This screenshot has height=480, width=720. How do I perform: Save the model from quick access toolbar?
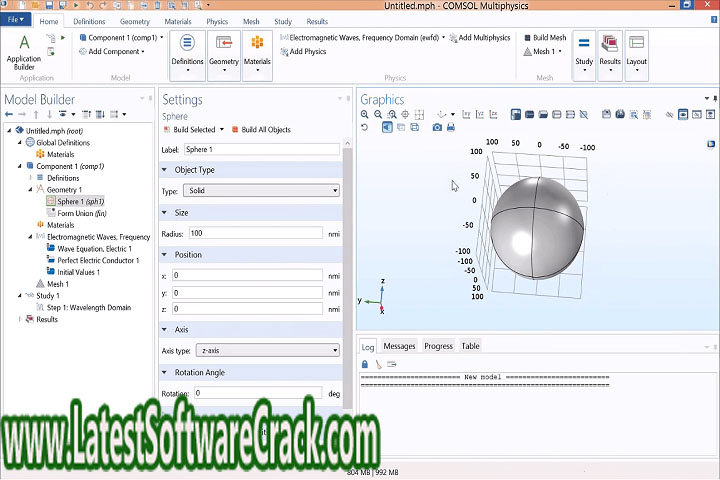(x=49, y=5)
